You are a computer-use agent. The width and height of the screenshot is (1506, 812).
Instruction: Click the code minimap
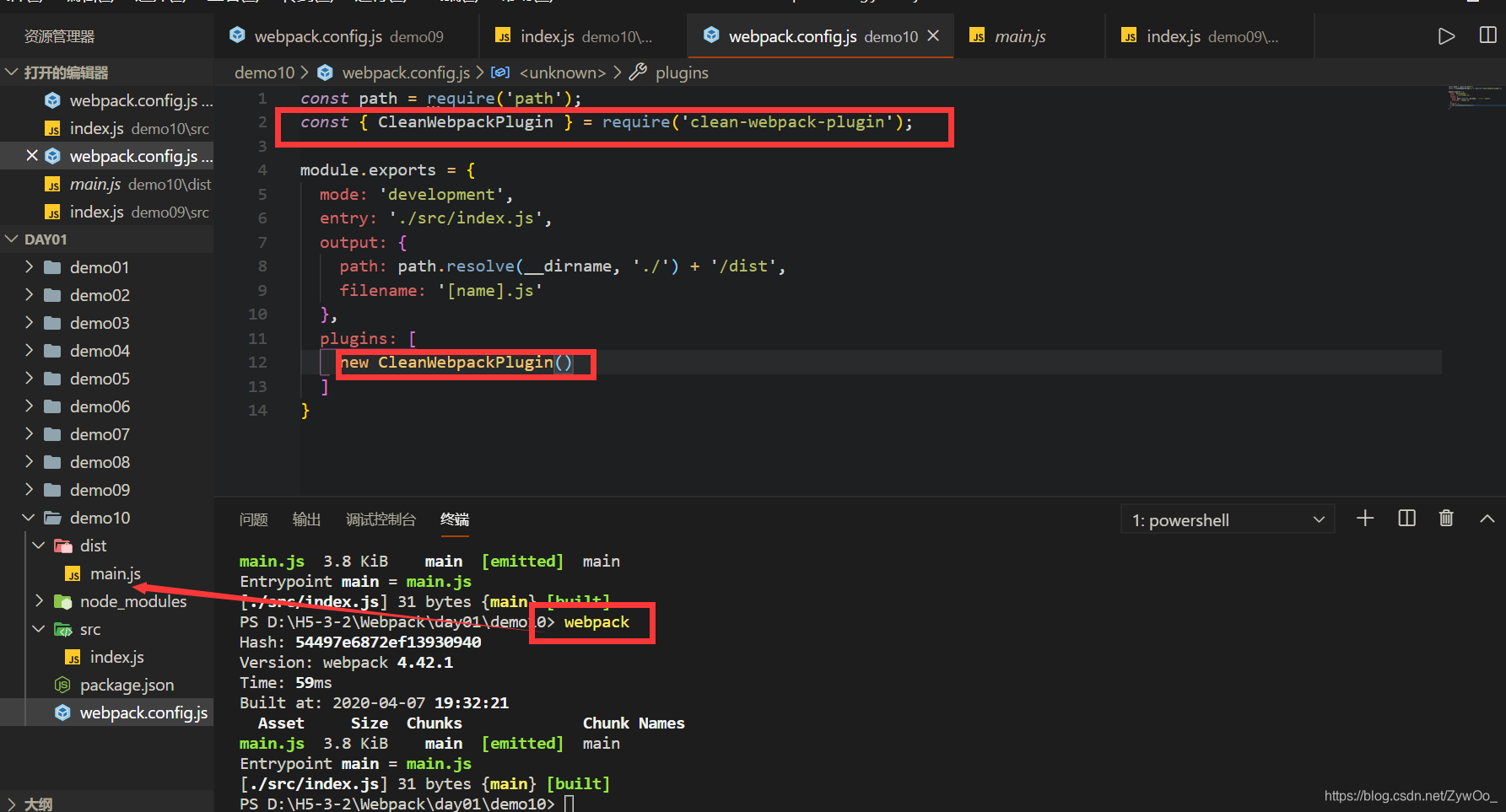pyautogui.click(x=1474, y=97)
